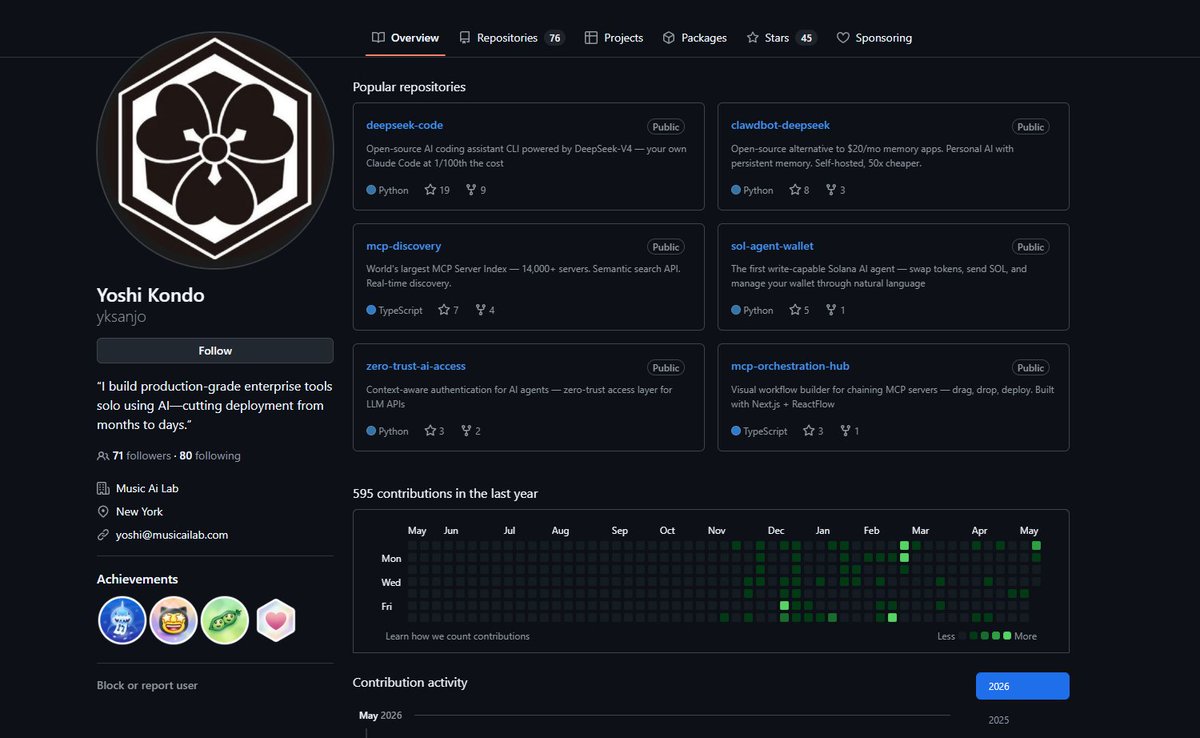Image resolution: width=1200 pixels, height=738 pixels.
Task: View forks of clawdbot-deepseek (3 forks)
Action: [x=835, y=190]
